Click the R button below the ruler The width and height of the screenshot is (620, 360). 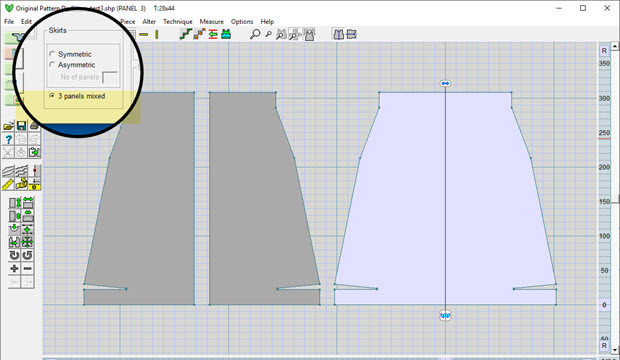pos(604,346)
